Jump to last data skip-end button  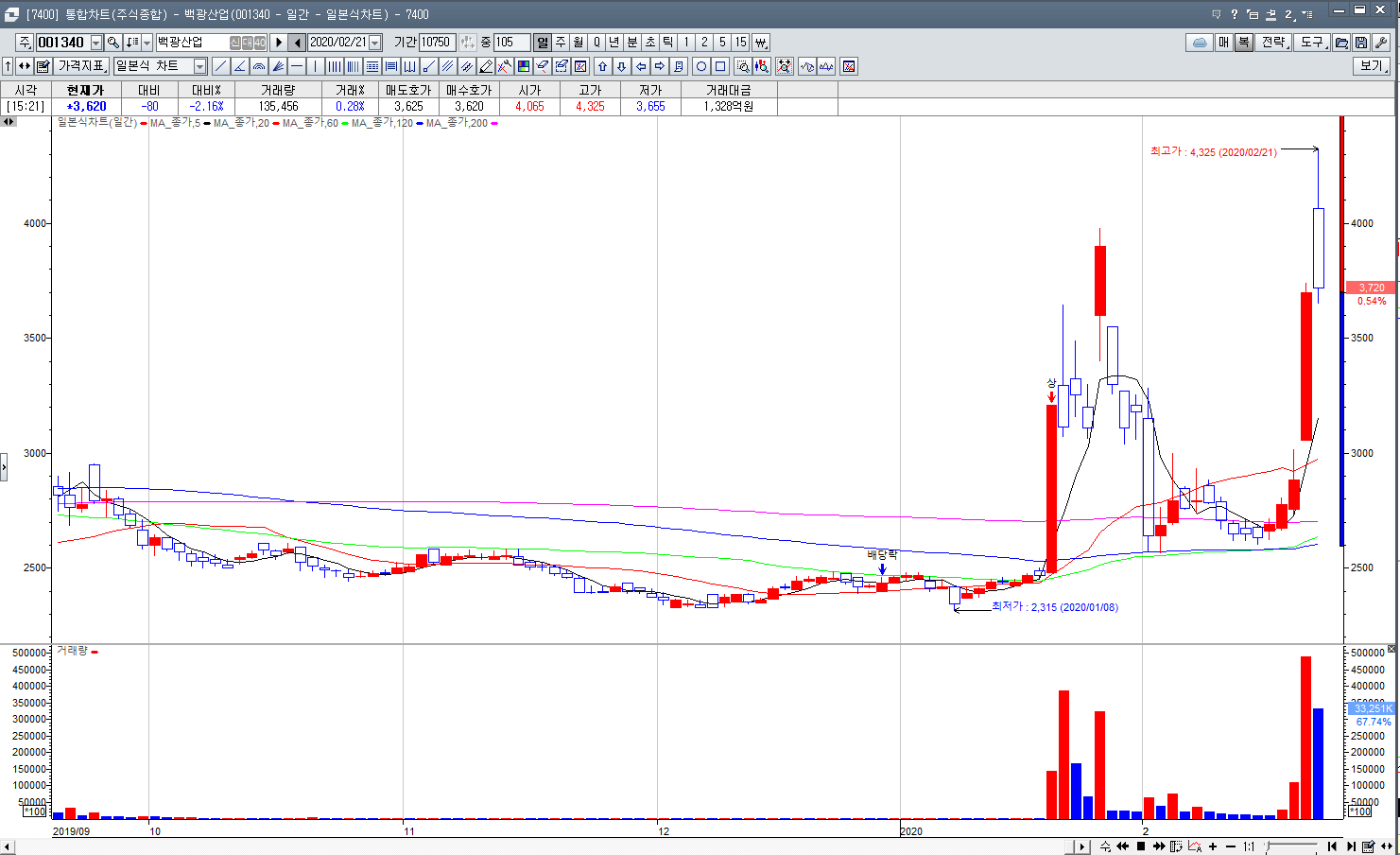point(1352,846)
